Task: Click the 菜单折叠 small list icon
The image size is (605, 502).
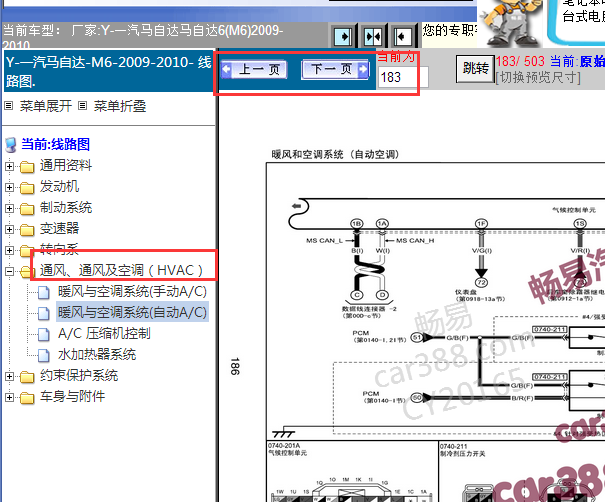Action: tap(83, 105)
